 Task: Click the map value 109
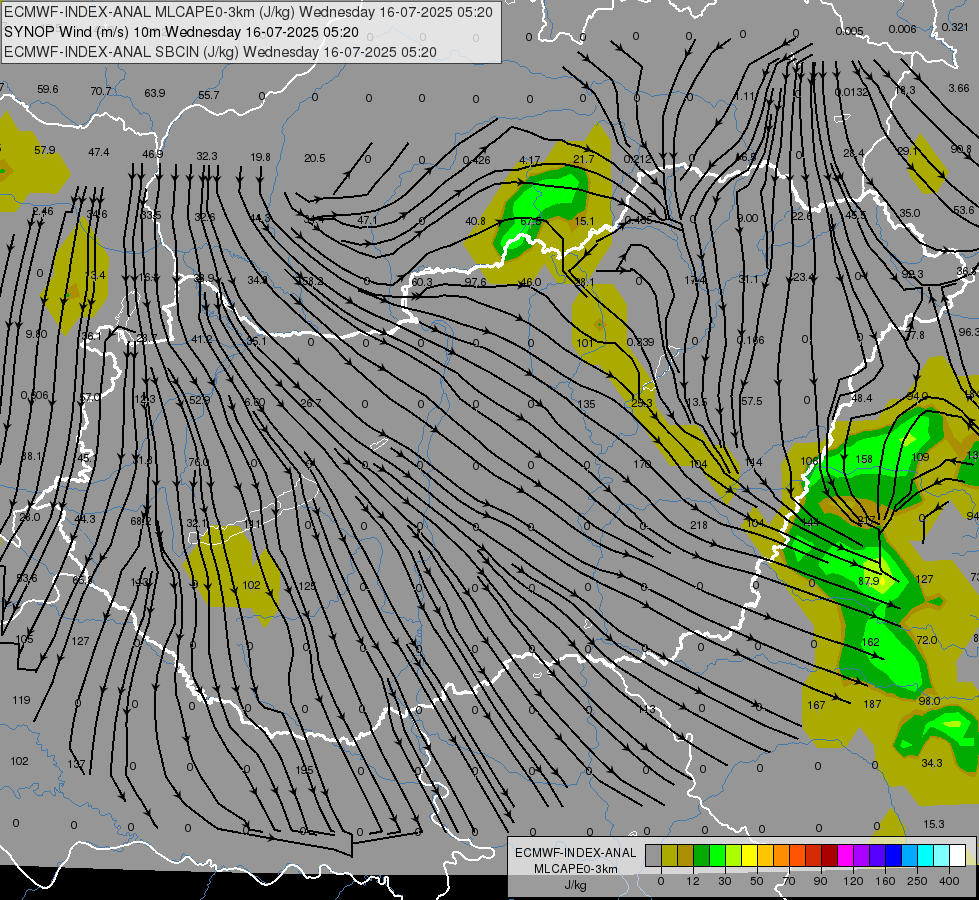coord(920,457)
